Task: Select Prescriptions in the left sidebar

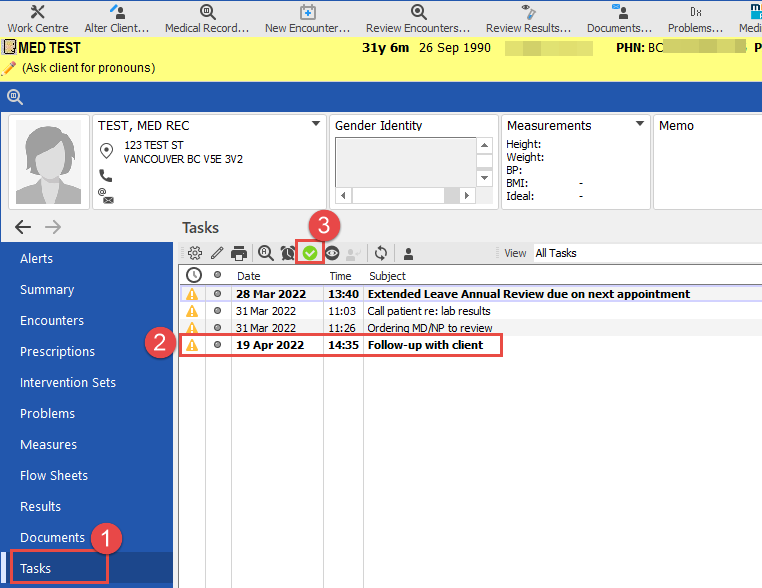Action: [x=57, y=352]
